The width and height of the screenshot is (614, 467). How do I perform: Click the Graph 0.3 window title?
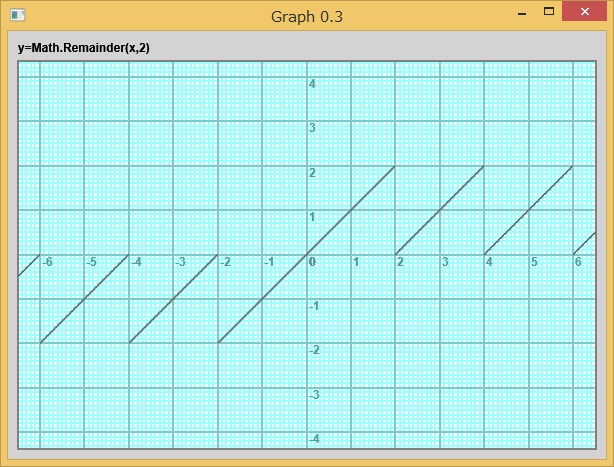pos(307,17)
